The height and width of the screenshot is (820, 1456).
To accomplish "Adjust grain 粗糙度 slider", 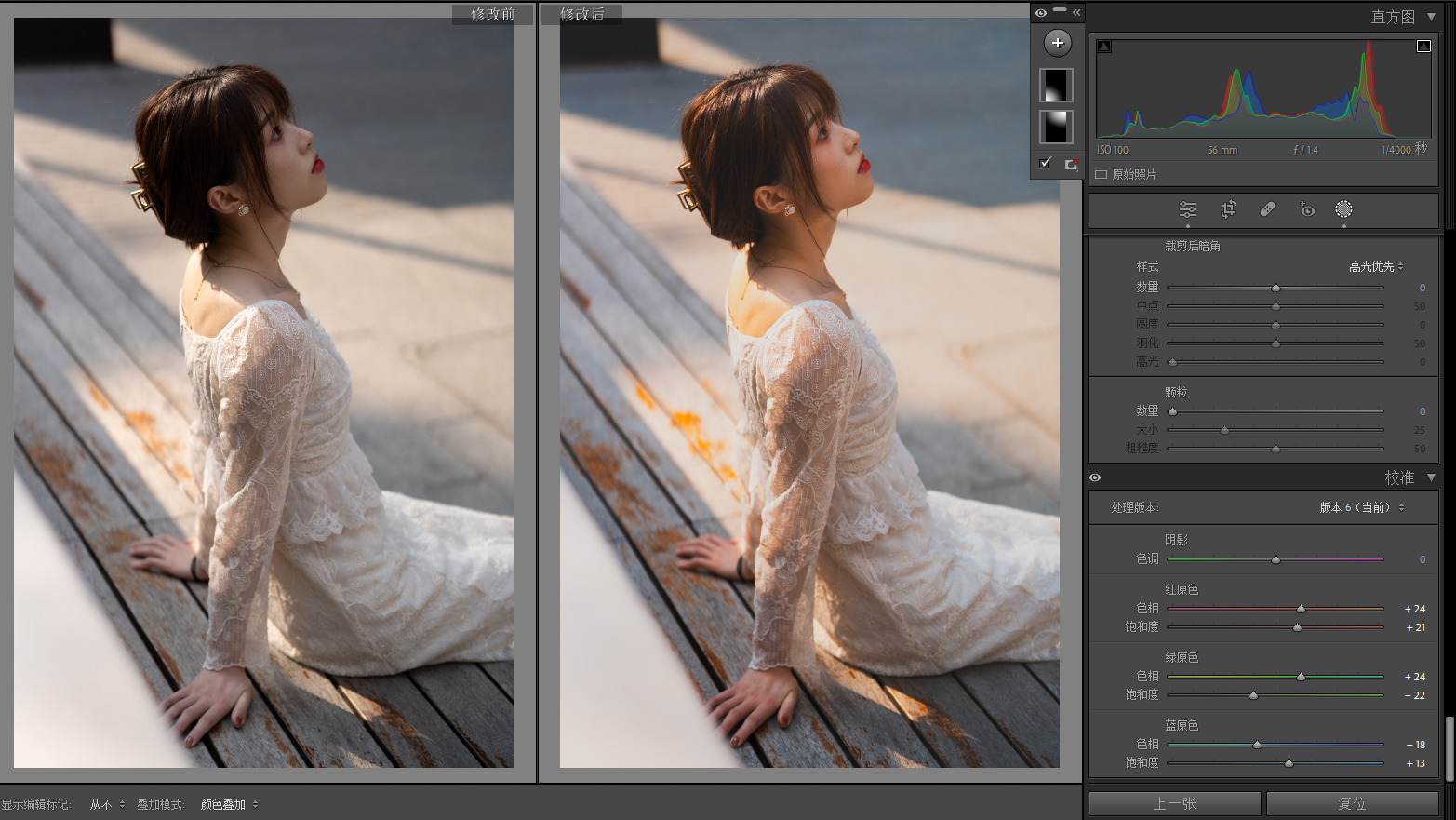I will coord(1276,449).
